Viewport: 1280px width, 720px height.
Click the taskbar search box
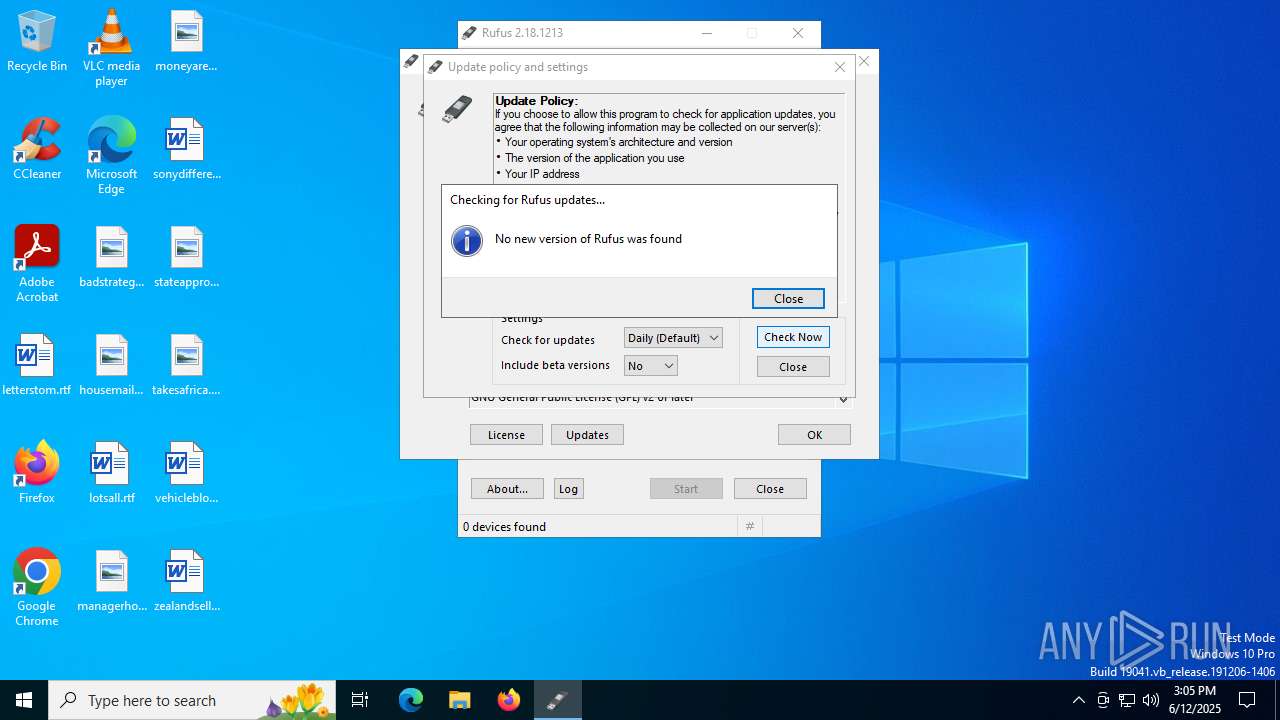tap(192, 700)
